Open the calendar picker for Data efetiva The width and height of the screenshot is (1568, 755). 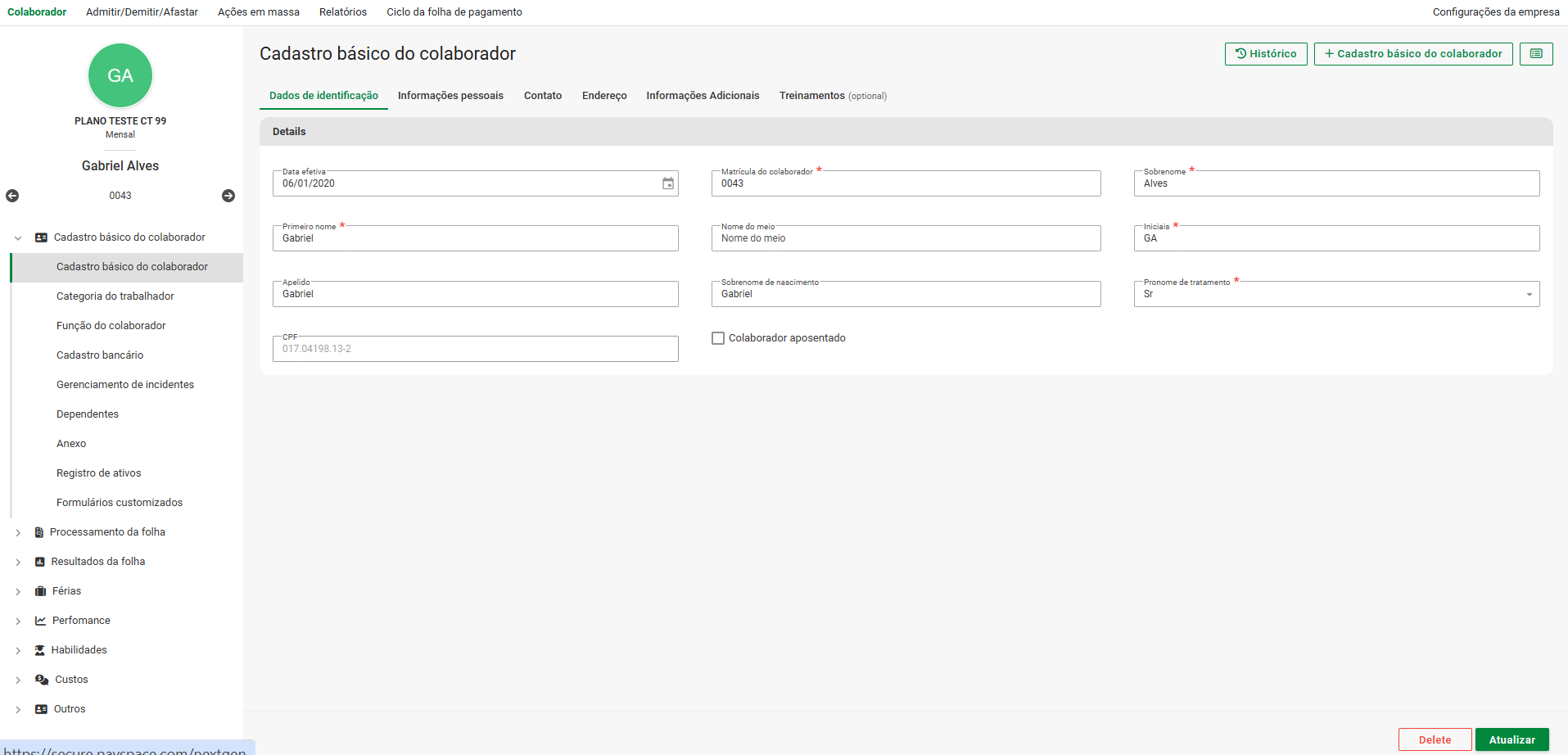pos(668,183)
